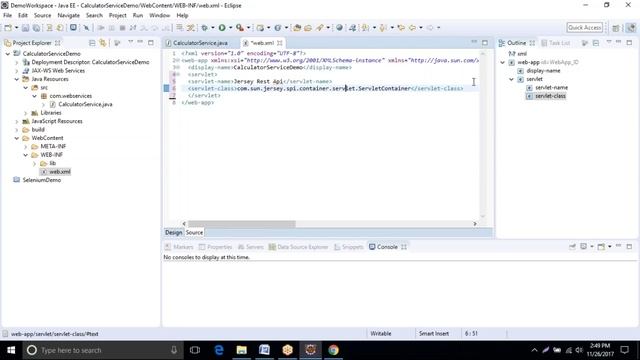Click the Resume debug icon
Viewport: 640px width, 360px height.
[101, 28]
